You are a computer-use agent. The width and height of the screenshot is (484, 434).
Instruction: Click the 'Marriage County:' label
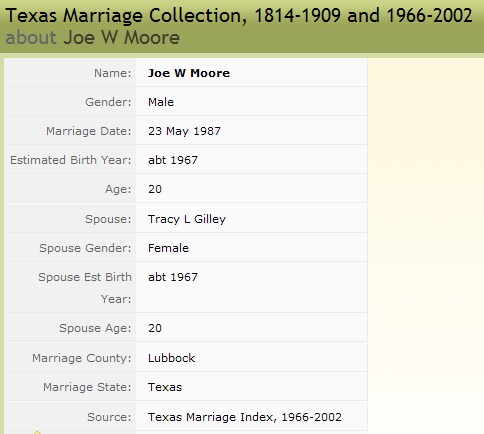point(82,358)
